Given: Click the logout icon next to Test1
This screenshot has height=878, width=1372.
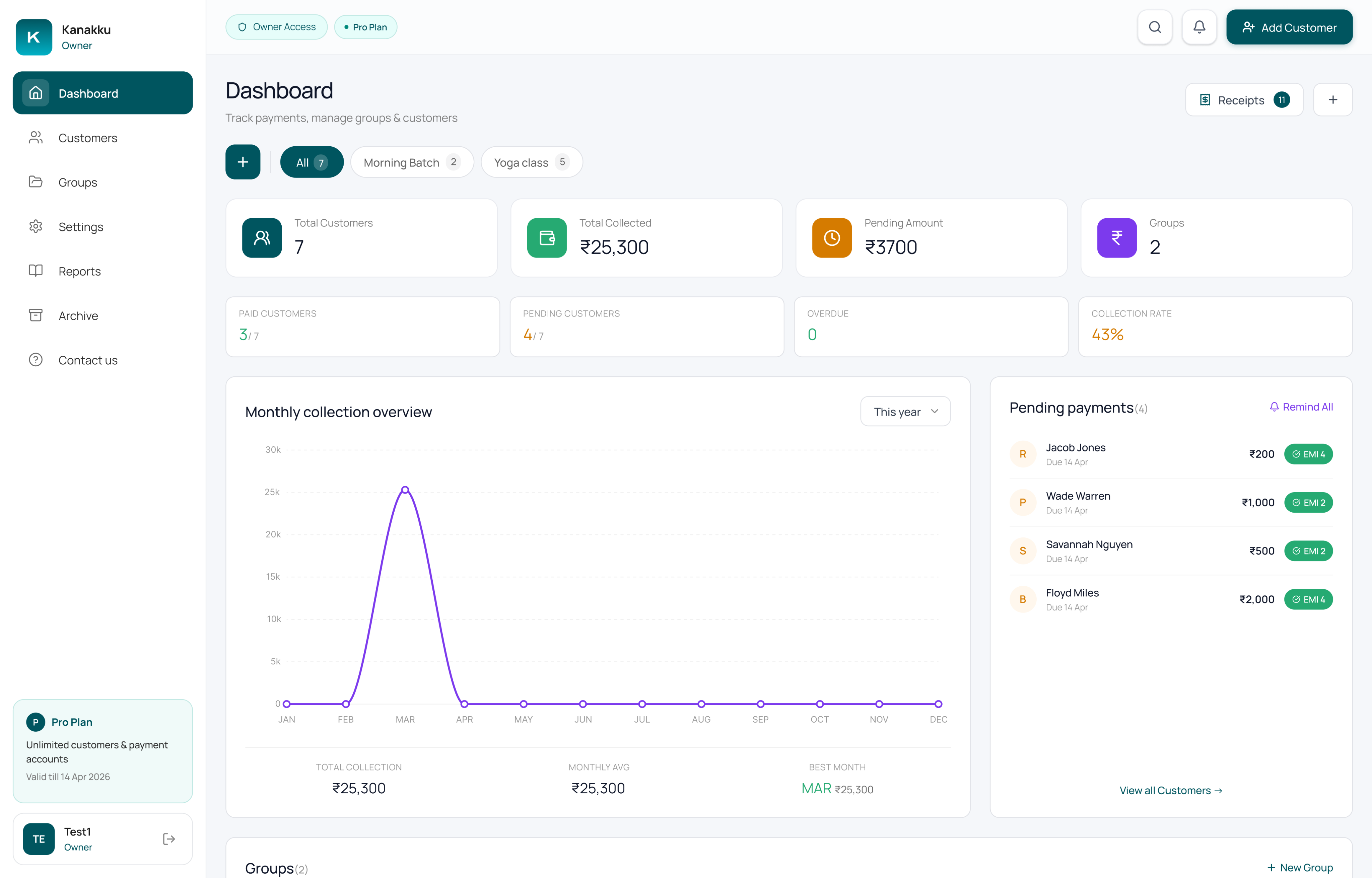Looking at the screenshot, I should pos(168,839).
